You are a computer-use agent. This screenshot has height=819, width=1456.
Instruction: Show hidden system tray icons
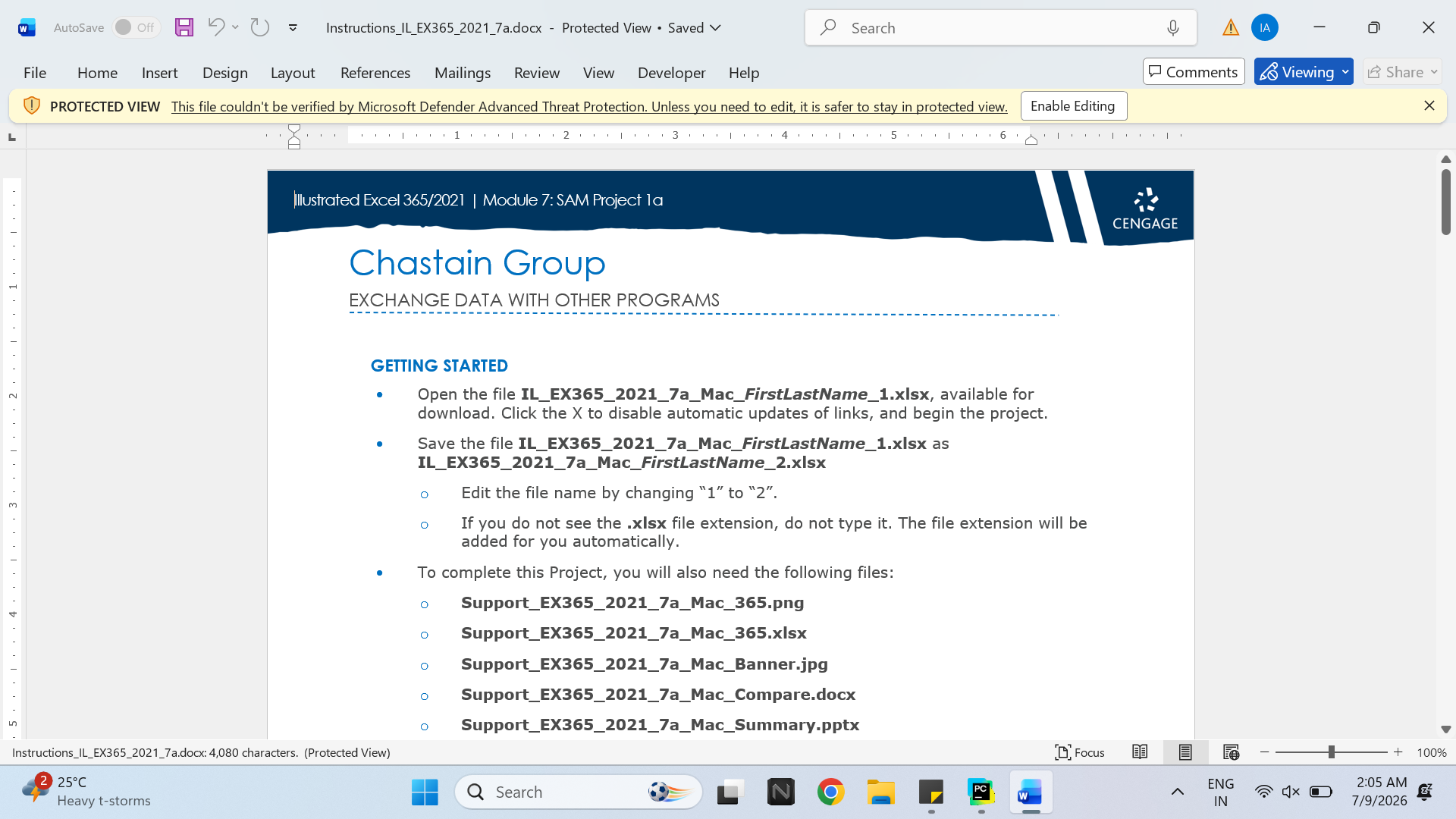1178,792
